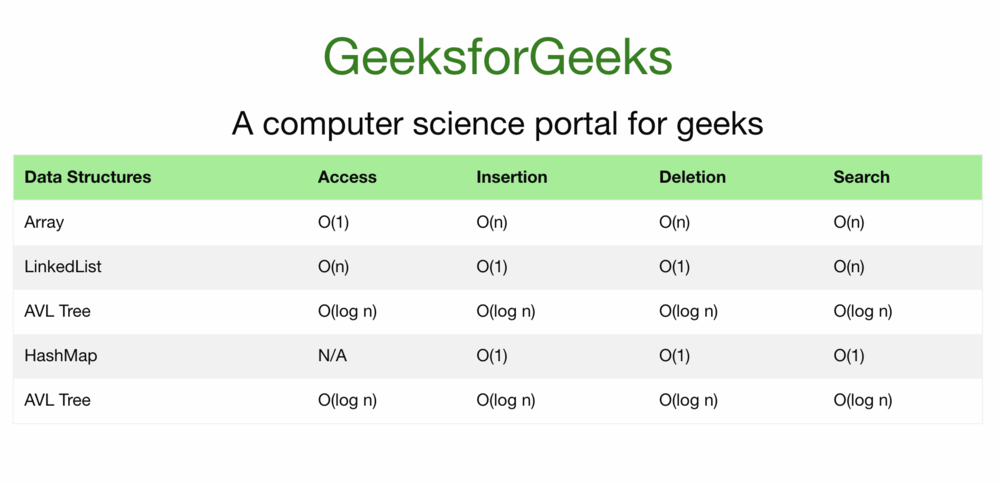
Task: Click the Deletion column header
Action: pos(692,177)
